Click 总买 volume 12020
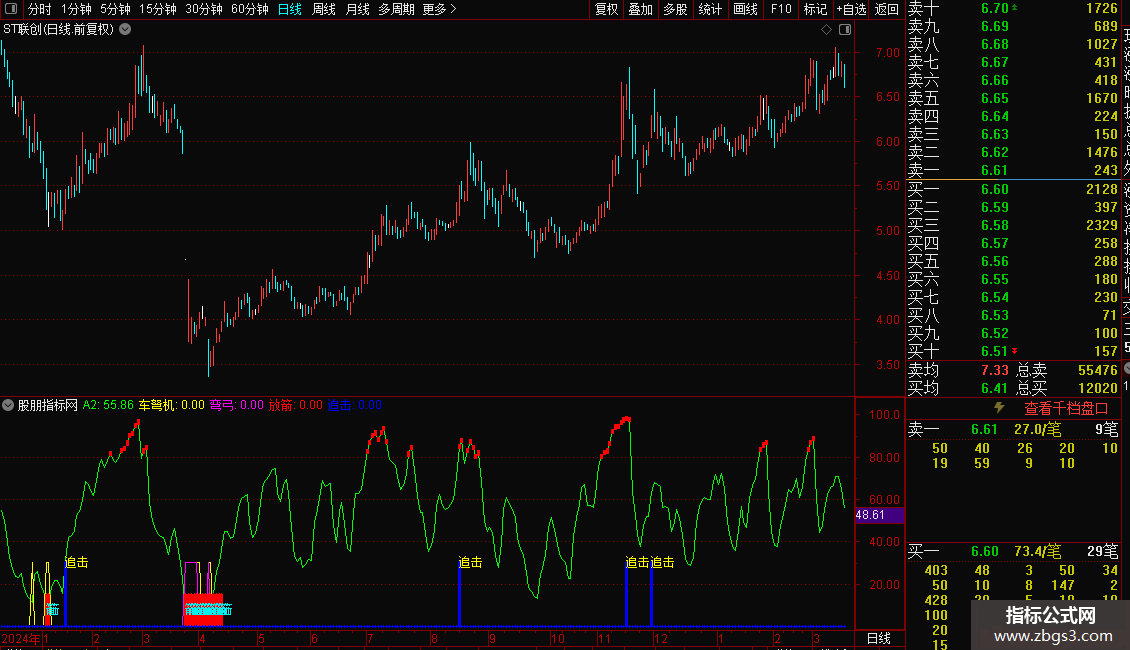The image size is (1130, 650). 1098,388
